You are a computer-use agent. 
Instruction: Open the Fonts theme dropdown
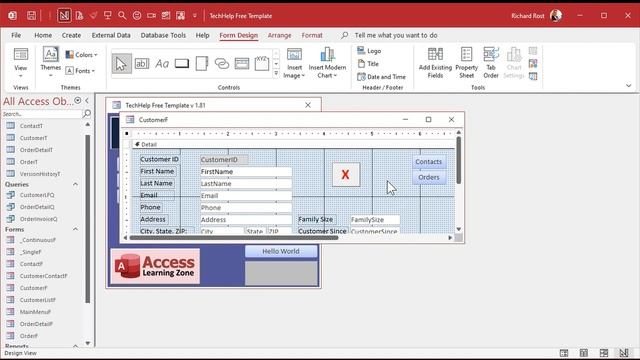(80, 71)
